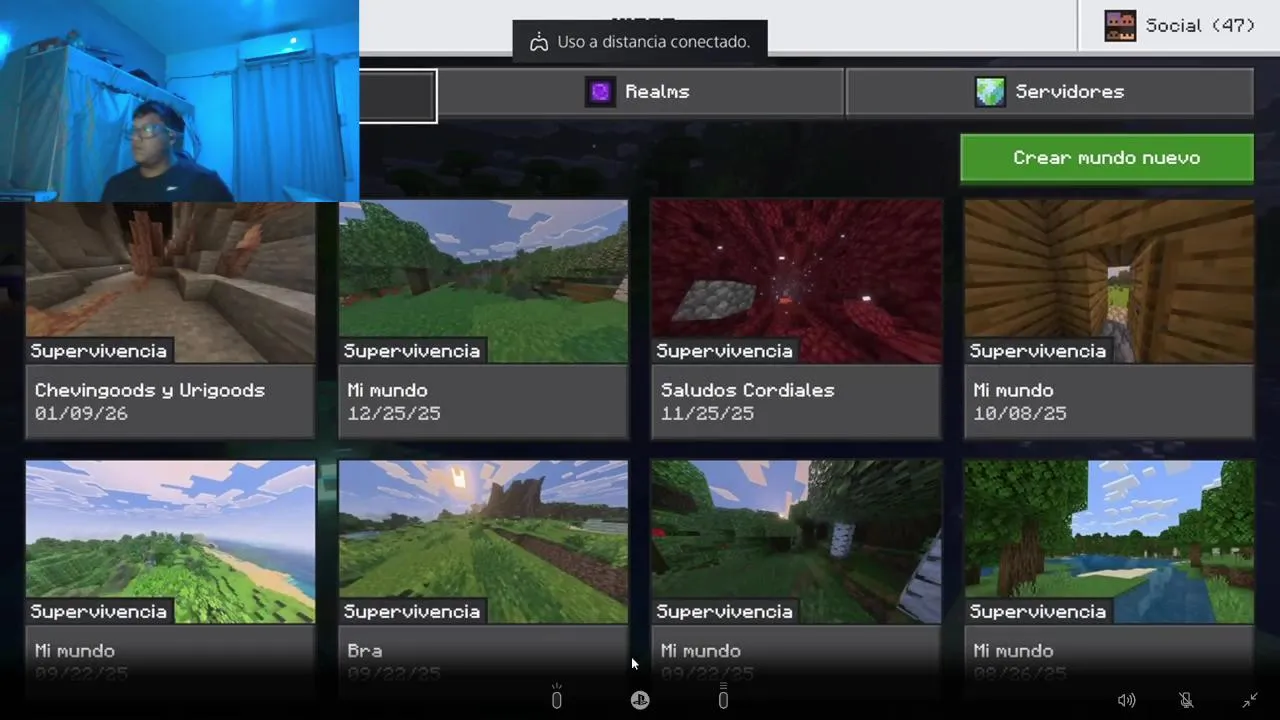This screenshot has height=720, width=1280.
Task: Adjust volume with the speaker icon
Action: click(x=1126, y=701)
